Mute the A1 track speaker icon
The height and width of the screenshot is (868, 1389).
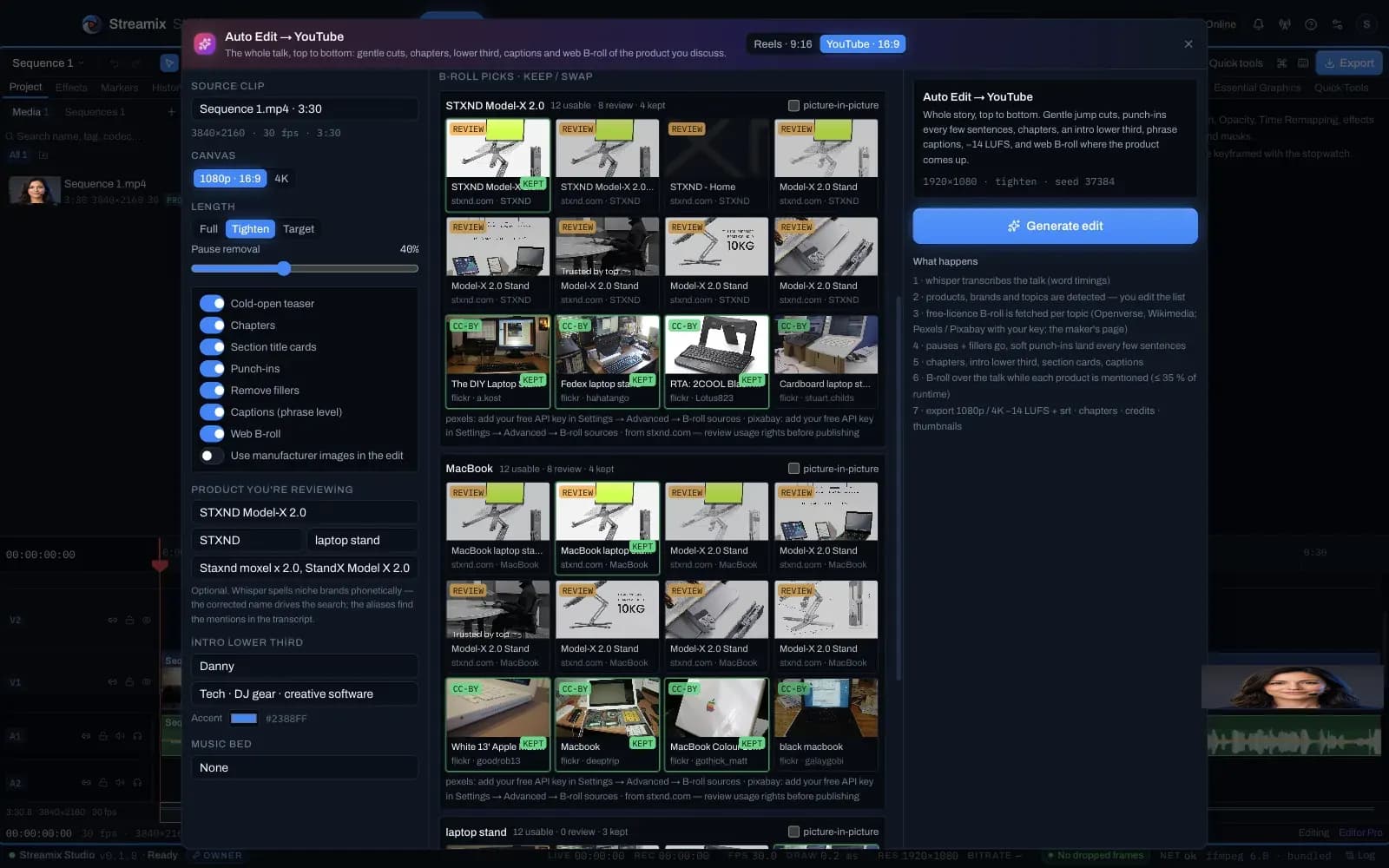(121, 736)
